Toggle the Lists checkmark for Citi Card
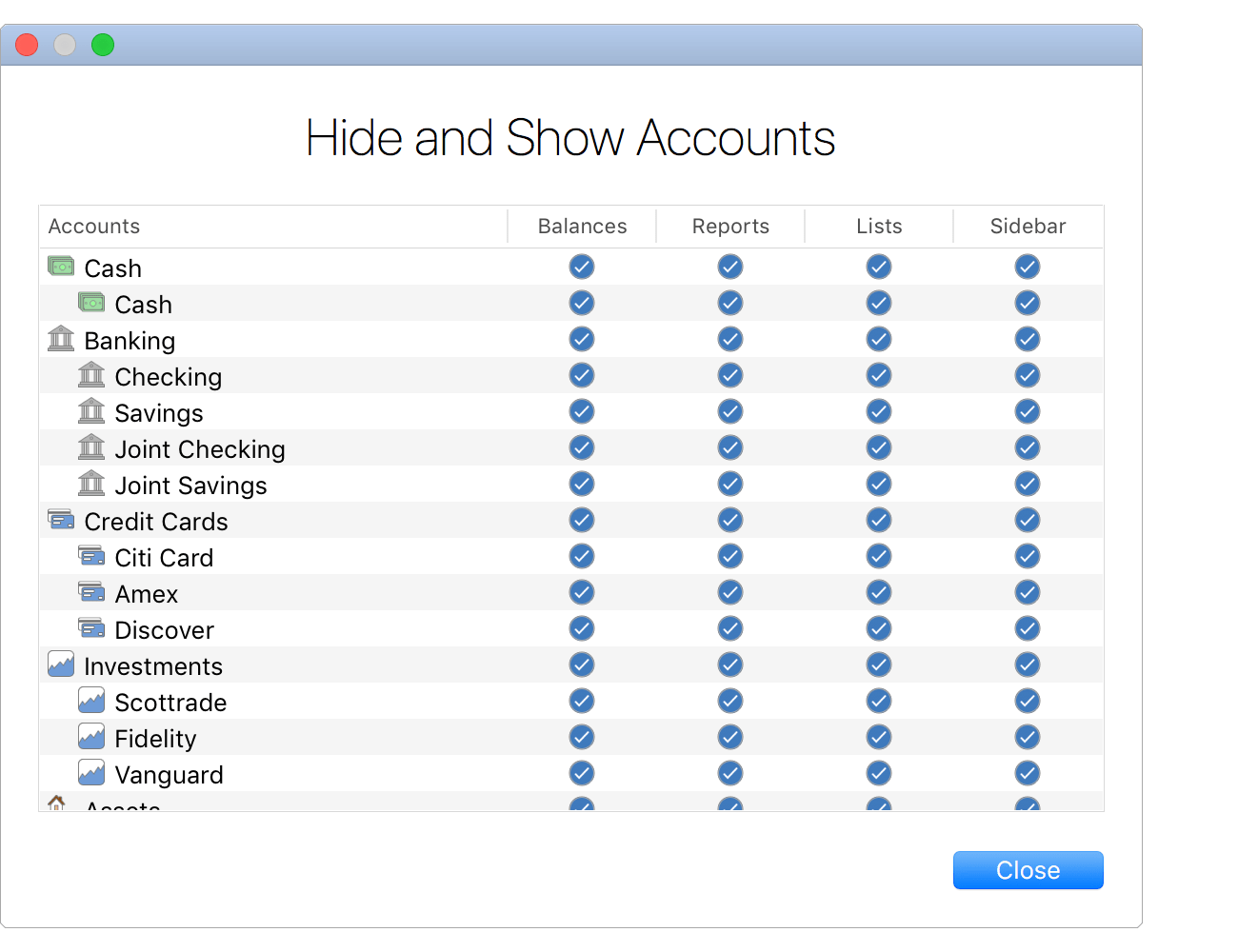Screen dimensions: 1238x952 (x=879, y=556)
